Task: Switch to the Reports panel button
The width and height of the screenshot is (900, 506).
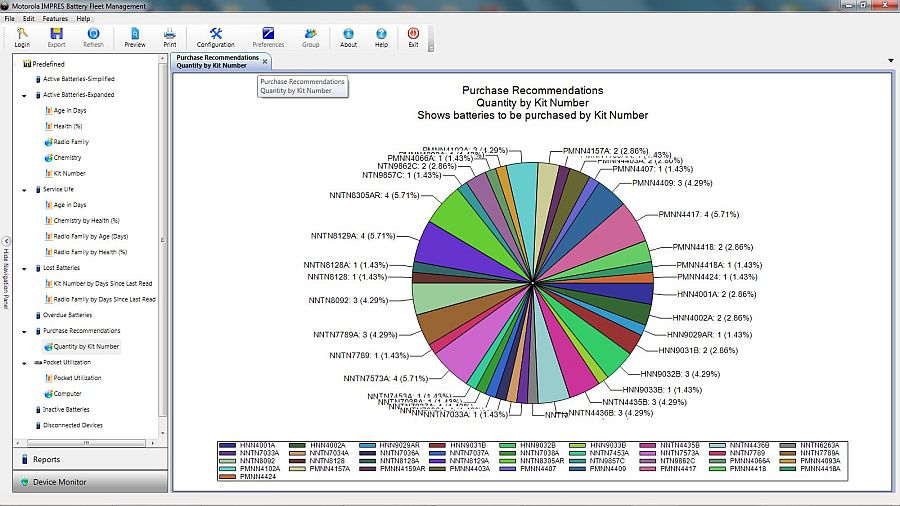Action: tap(90, 459)
